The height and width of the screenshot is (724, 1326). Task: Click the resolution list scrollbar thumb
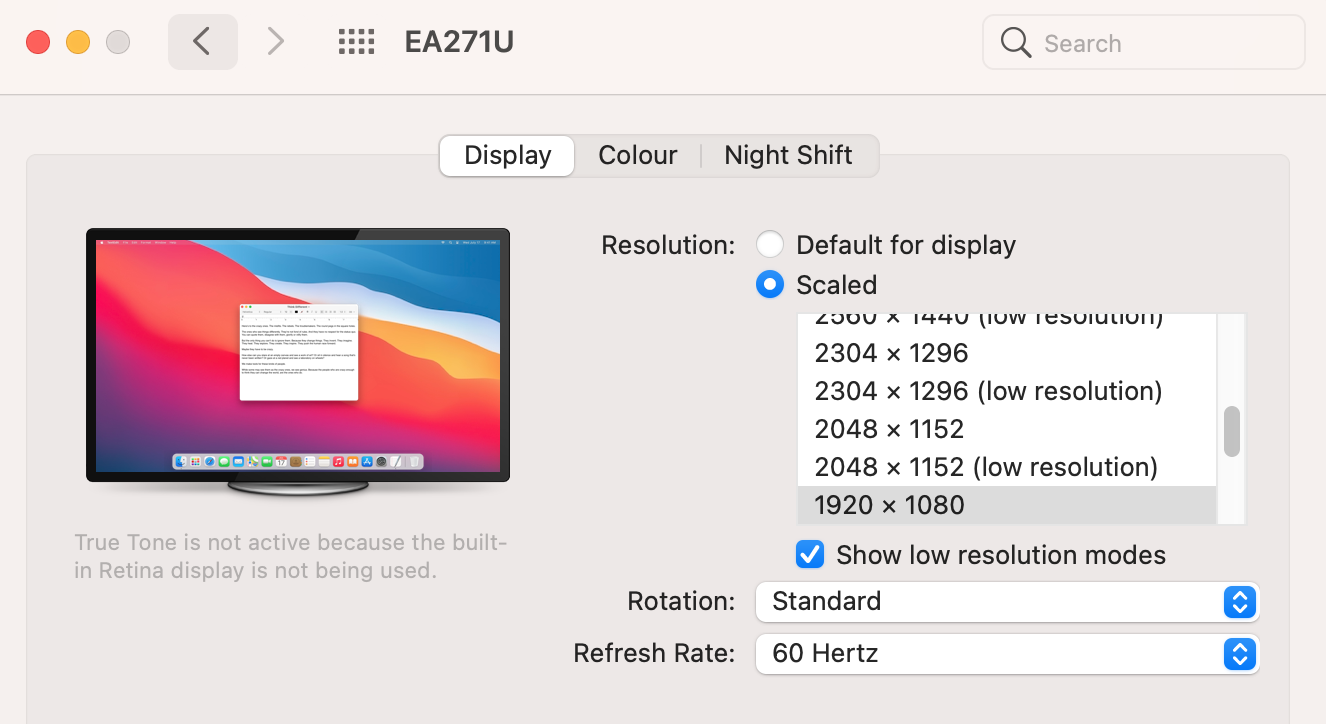point(1232,431)
